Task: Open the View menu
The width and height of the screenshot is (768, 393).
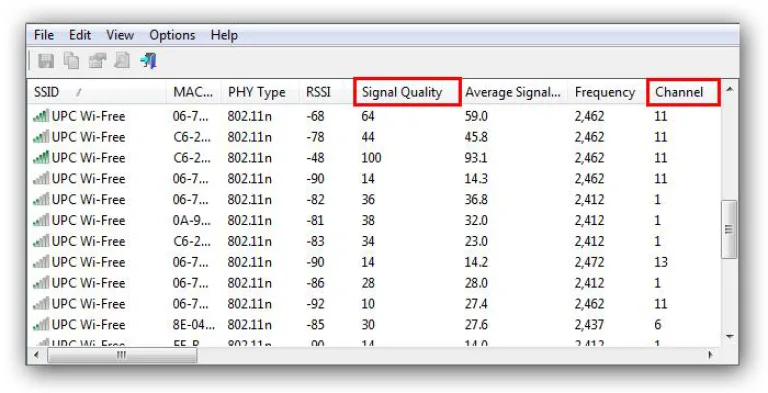Action: tap(120, 35)
